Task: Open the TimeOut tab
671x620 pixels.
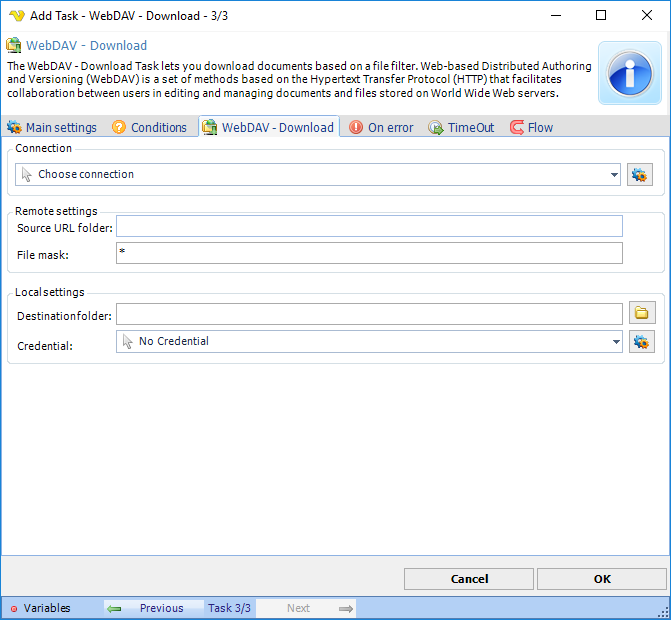Action: point(461,128)
